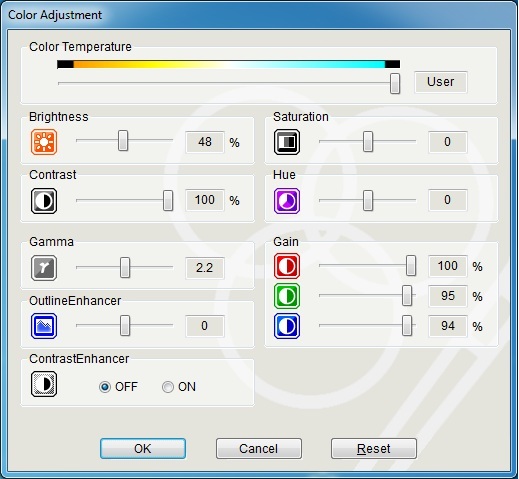
Task: Click the ContrastEnhancer icon
Action: (44, 384)
